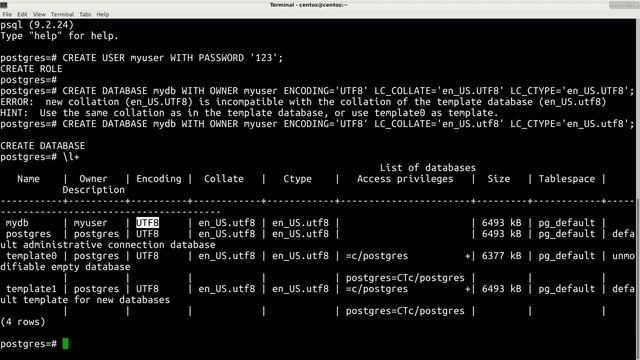640x360 pixels.
Task: Click the 'Encoding' column header
Action: pyautogui.click(x=159, y=179)
